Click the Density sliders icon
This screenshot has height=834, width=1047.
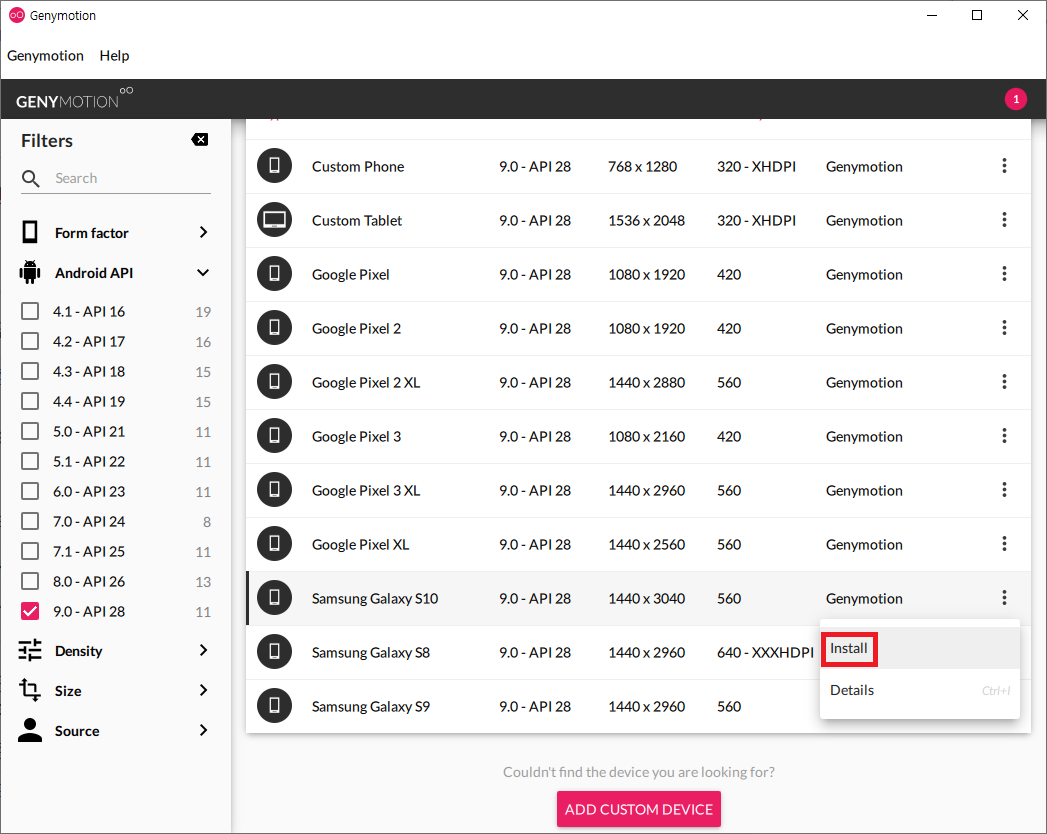click(x=30, y=650)
